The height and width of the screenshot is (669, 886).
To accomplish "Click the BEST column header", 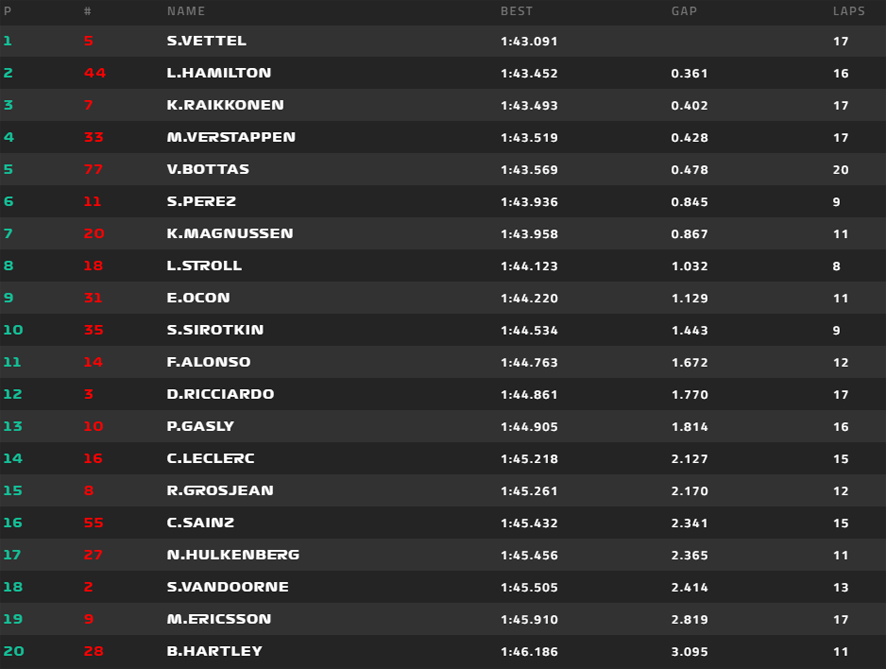I will tap(516, 11).
